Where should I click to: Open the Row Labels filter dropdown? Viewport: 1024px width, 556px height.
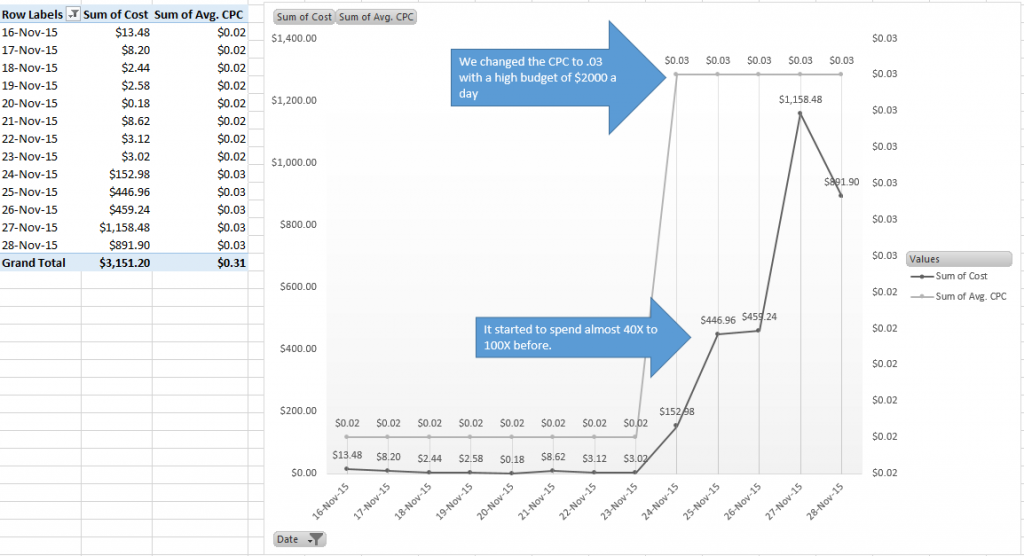(72, 15)
